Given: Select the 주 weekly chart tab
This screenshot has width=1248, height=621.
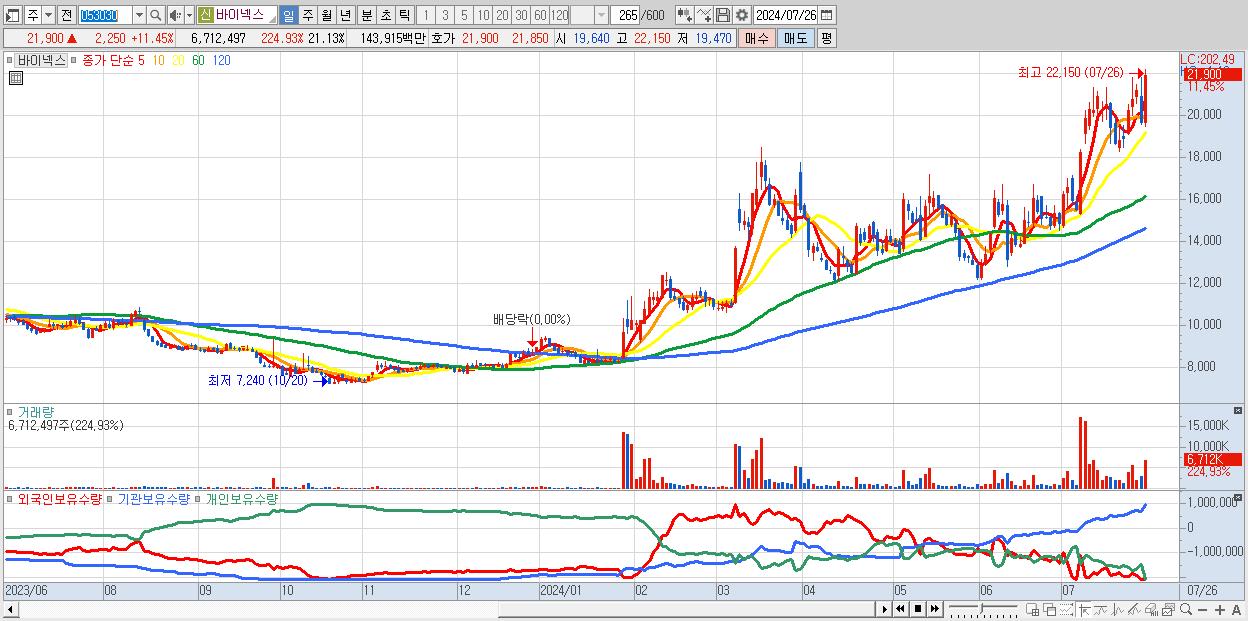Looking at the screenshot, I should [307, 15].
